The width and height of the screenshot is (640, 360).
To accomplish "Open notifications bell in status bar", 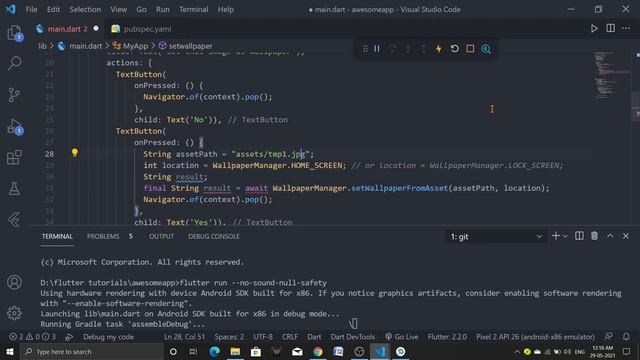I will [626, 337].
